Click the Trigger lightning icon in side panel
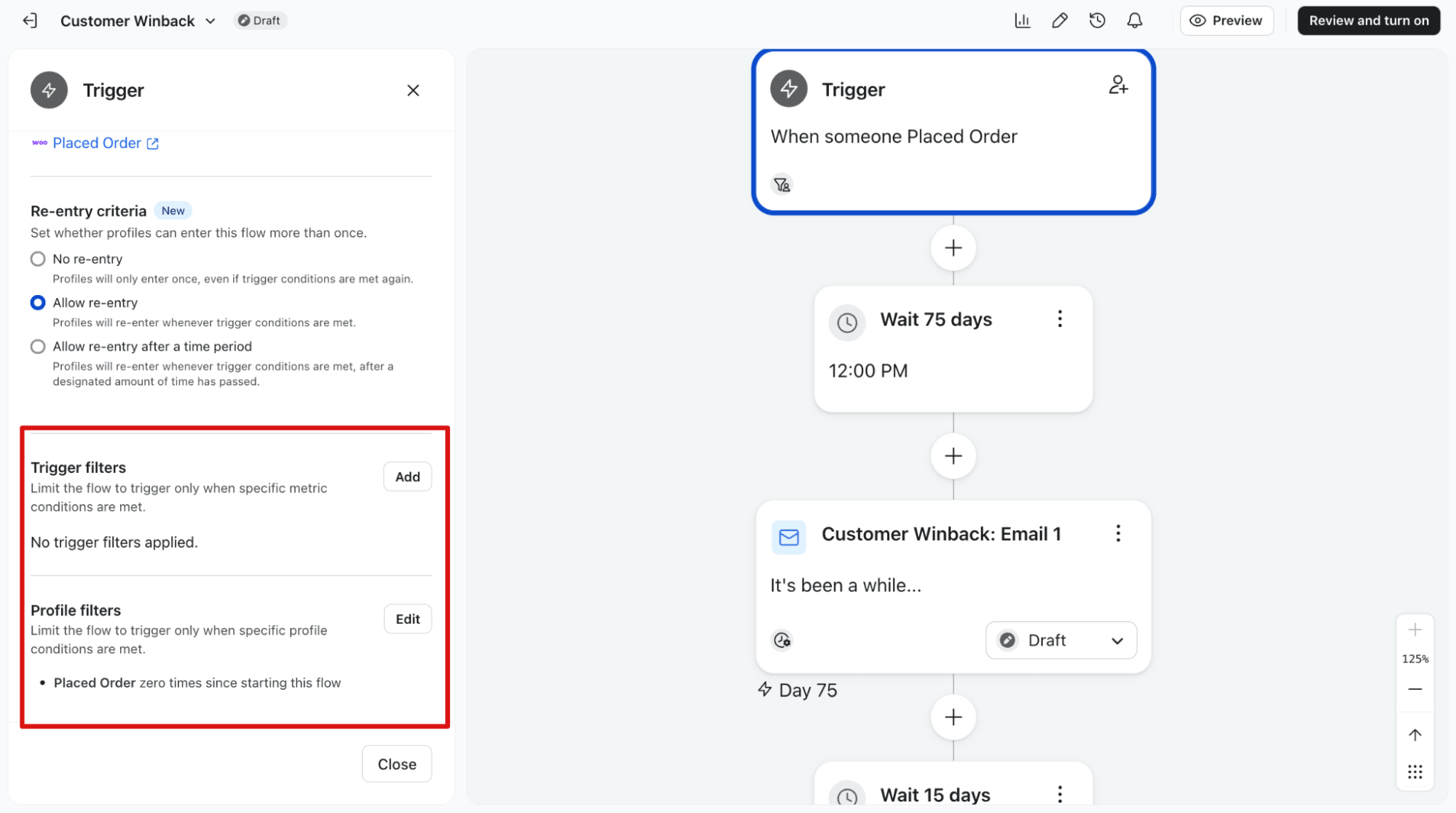Screen dimensions: 1456x813 click(x=49, y=90)
